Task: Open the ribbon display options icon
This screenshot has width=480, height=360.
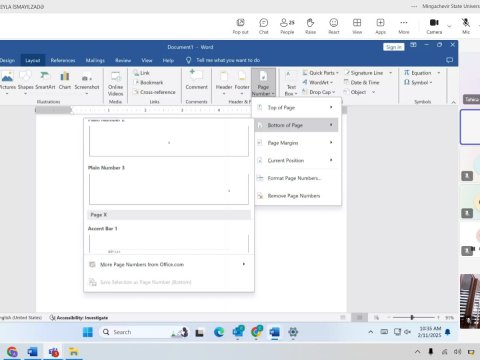Action: [x=413, y=45]
